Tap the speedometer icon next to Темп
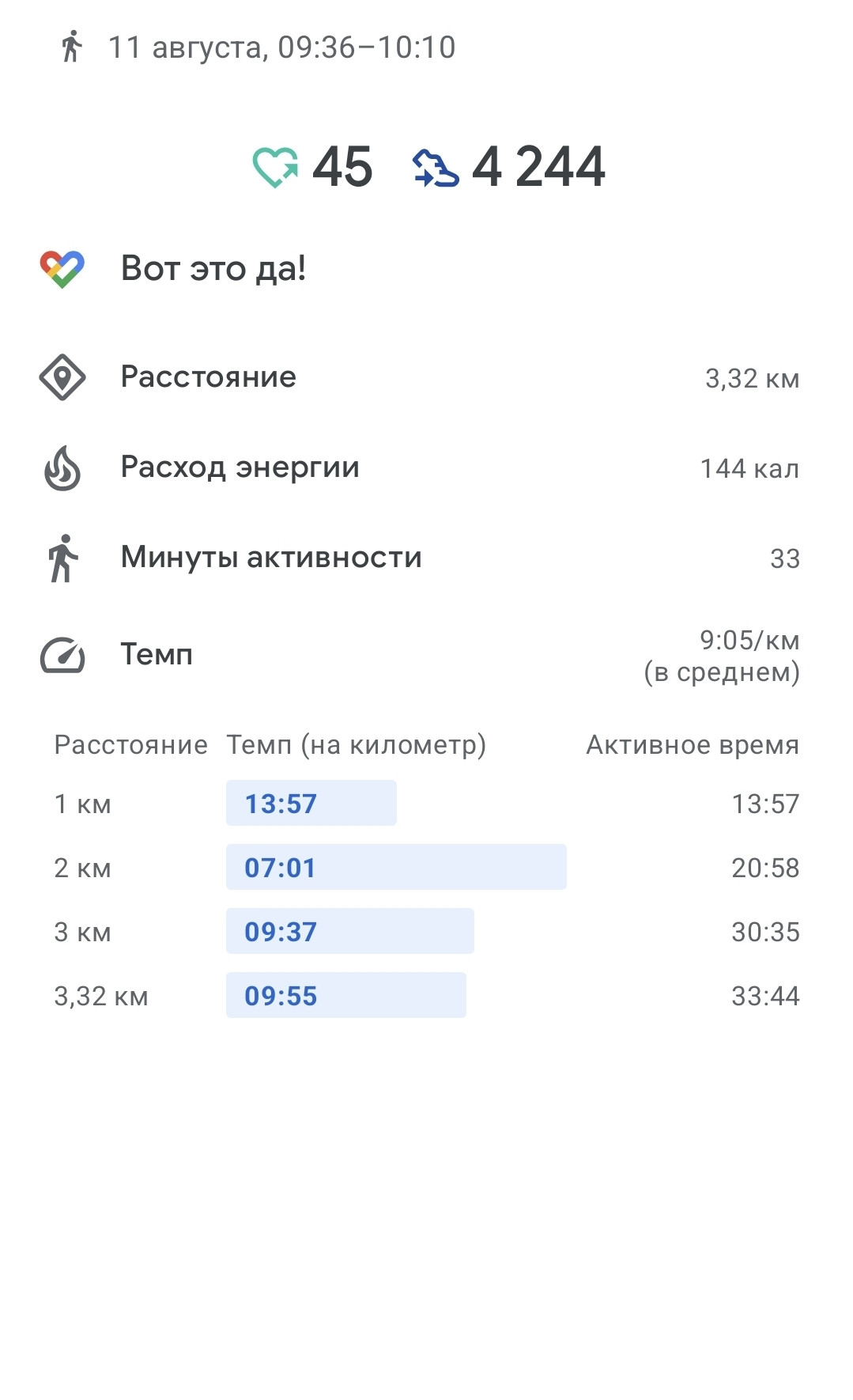This screenshot has height=1400, width=853. click(62, 656)
